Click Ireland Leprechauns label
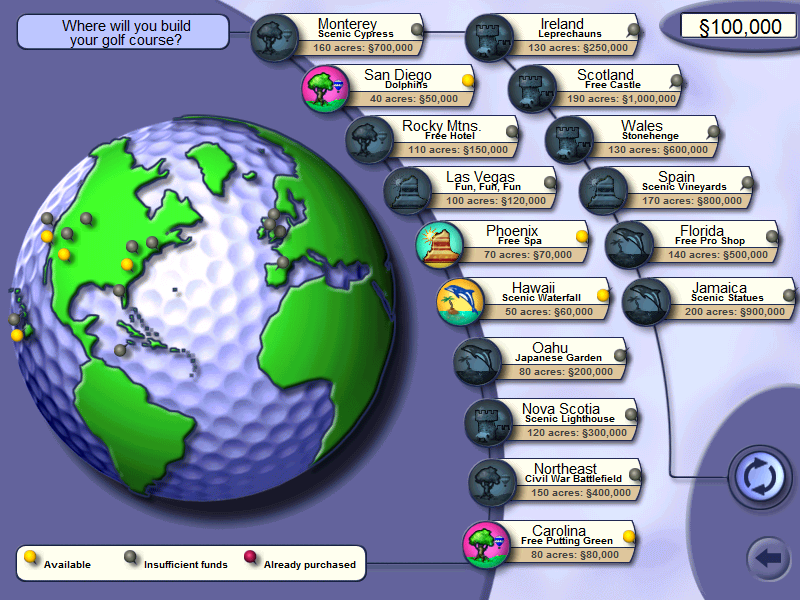The width and height of the screenshot is (800, 600). coord(570,34)
